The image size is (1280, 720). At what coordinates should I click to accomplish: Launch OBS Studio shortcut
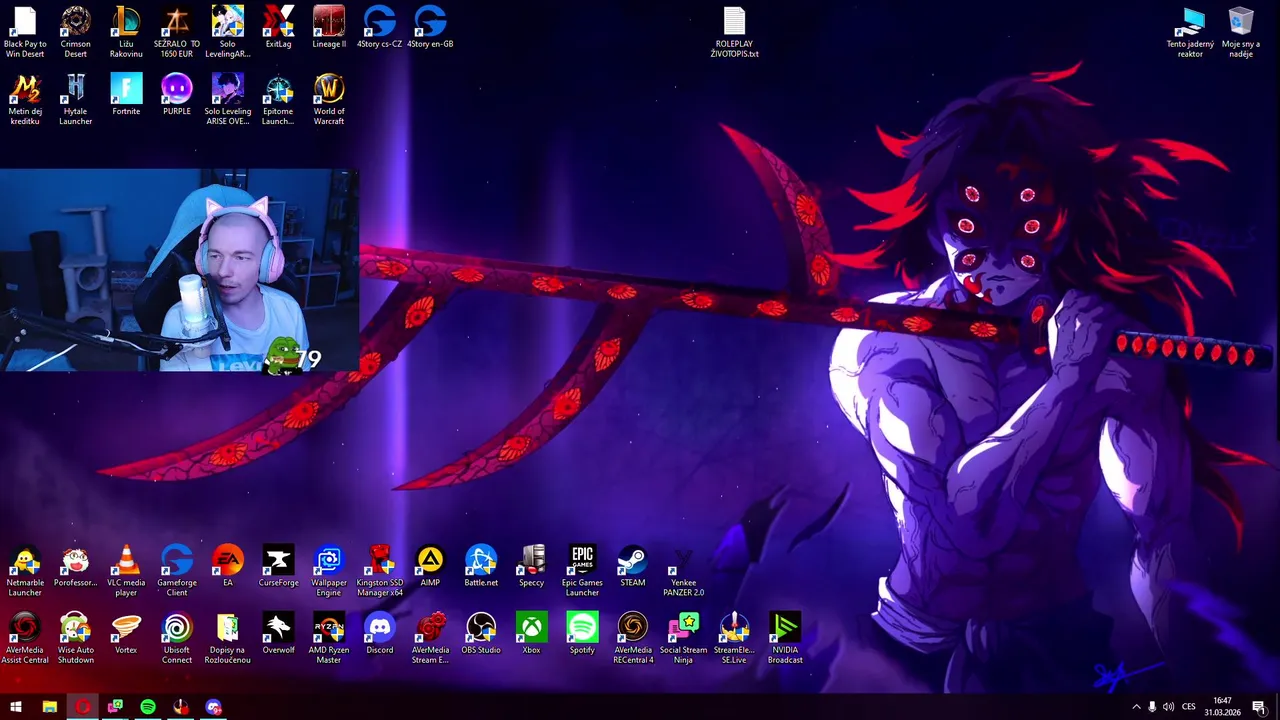tap(481, 633)
